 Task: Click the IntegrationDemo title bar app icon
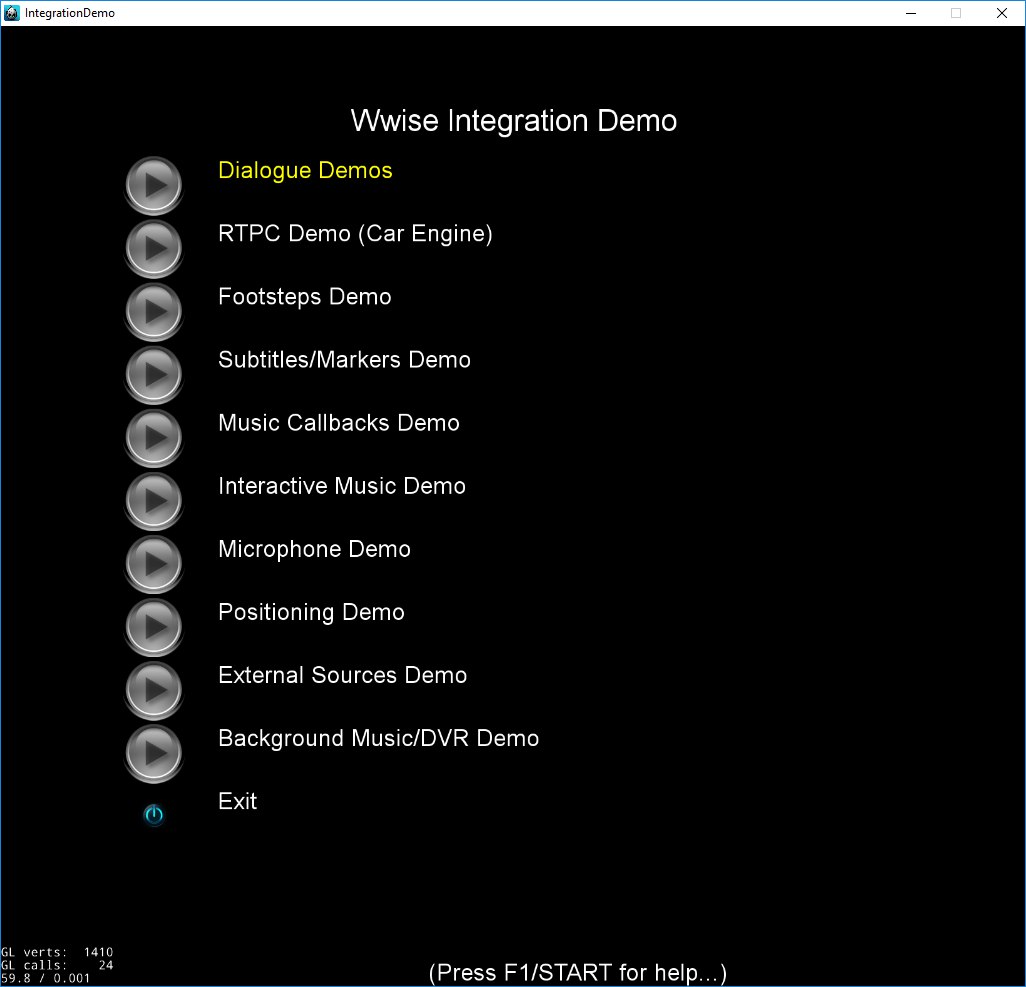[12, 13]
